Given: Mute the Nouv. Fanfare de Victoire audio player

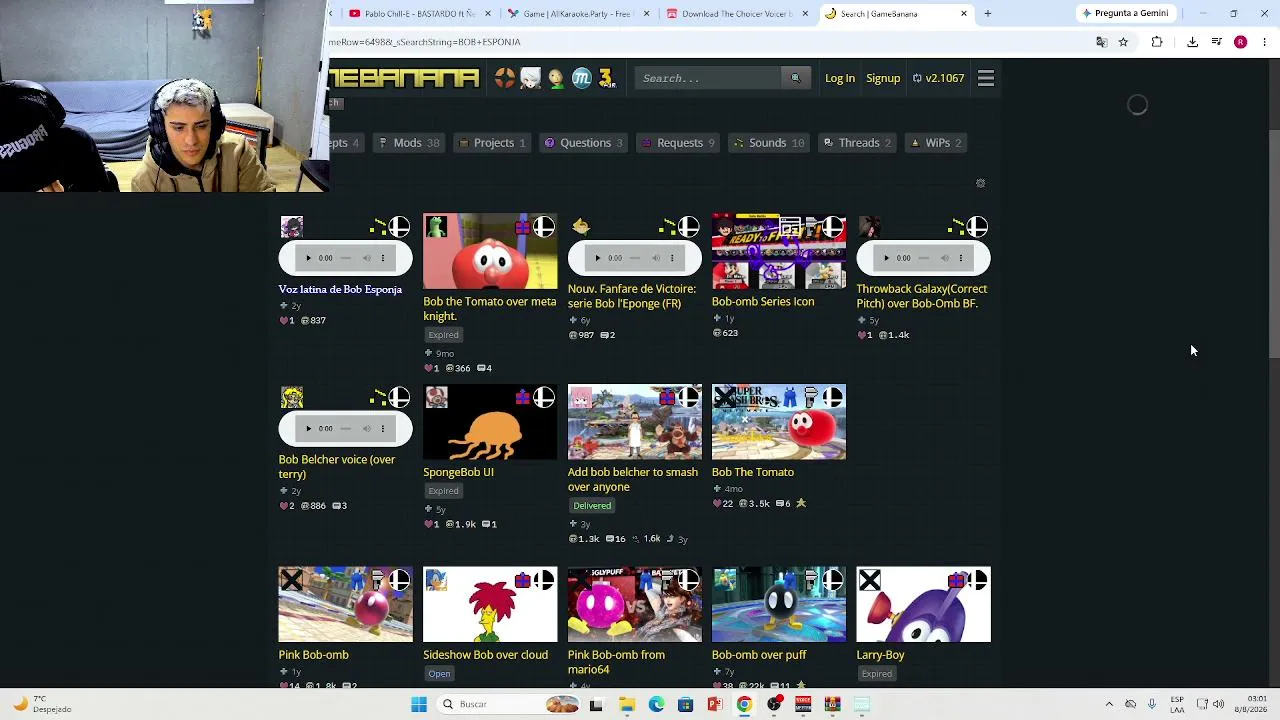Looking at the screenshot, I should (x=655, y=258).
